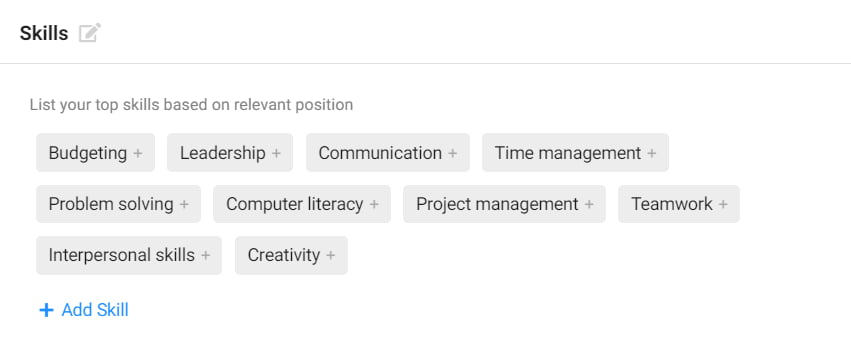
Task: Click the plus icon on Budgeting chip
Action: (x=138, y=153)
